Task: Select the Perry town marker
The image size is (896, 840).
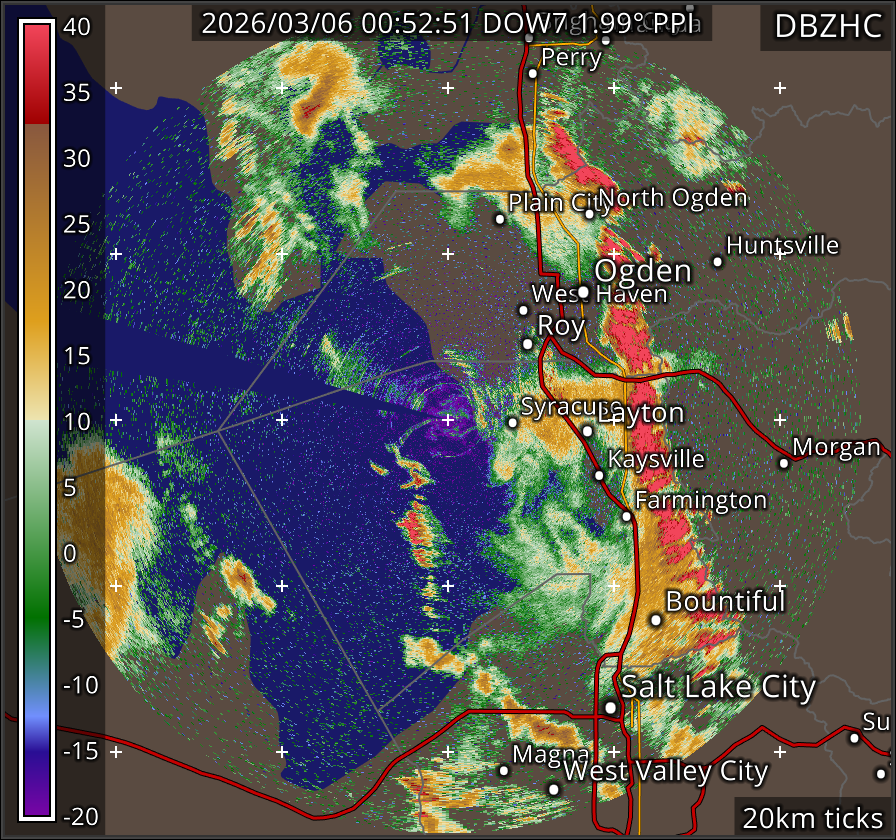Action: (533, 73)
